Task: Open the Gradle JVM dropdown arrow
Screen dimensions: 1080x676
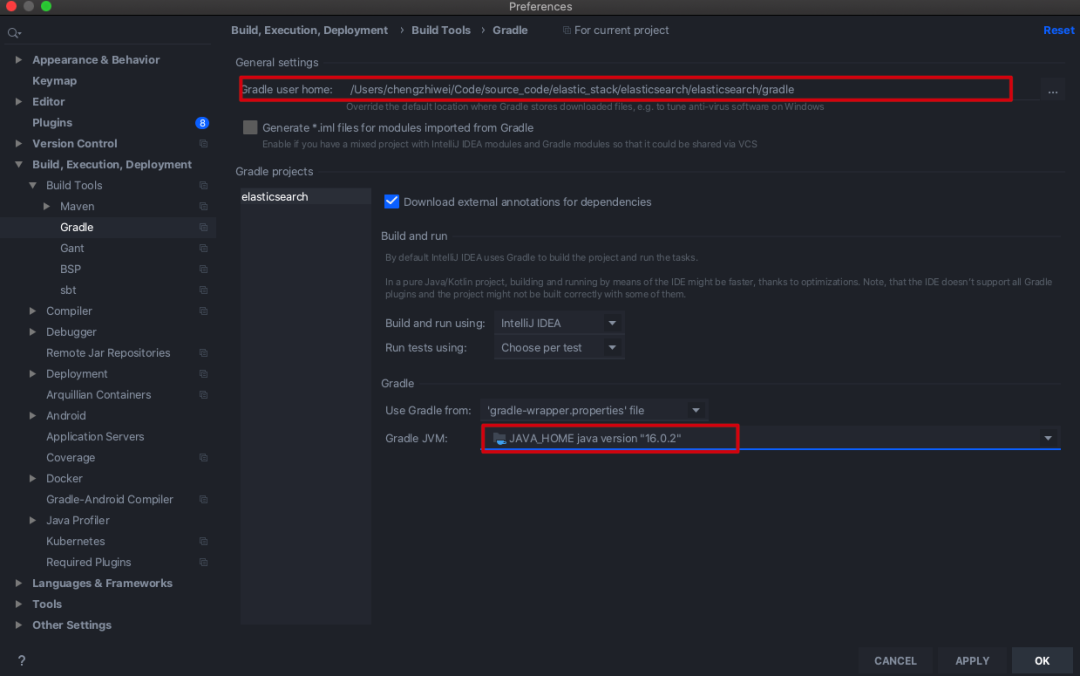Action: click(1048, 438)
